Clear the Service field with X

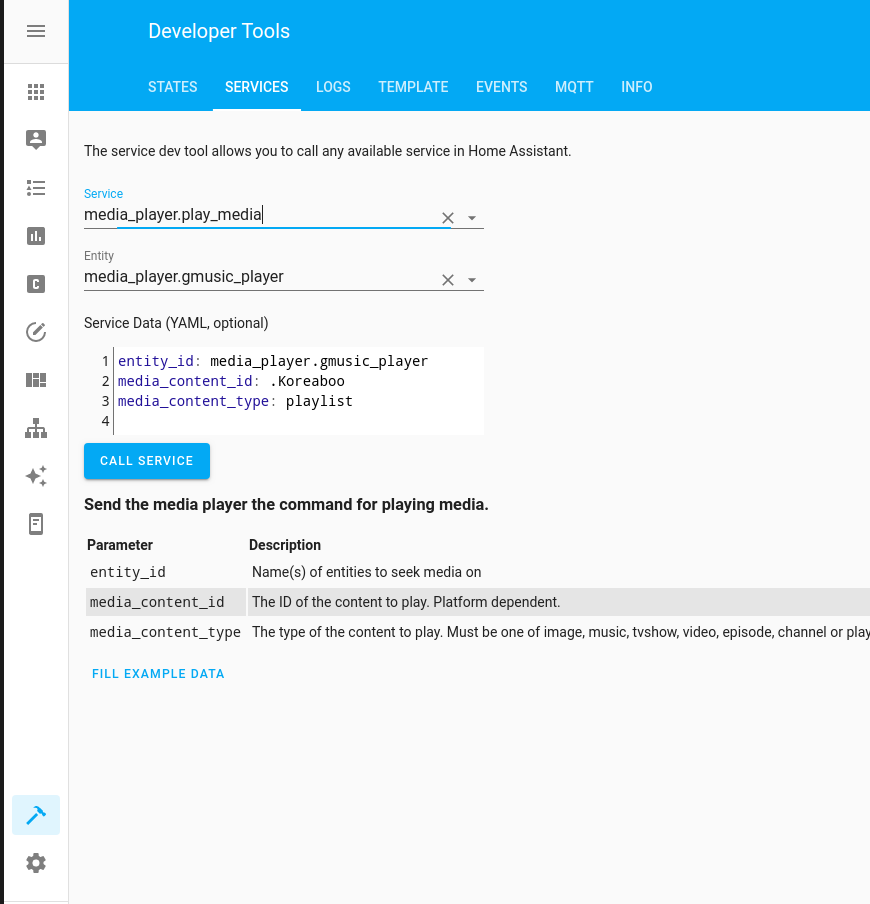pos(447,218)
